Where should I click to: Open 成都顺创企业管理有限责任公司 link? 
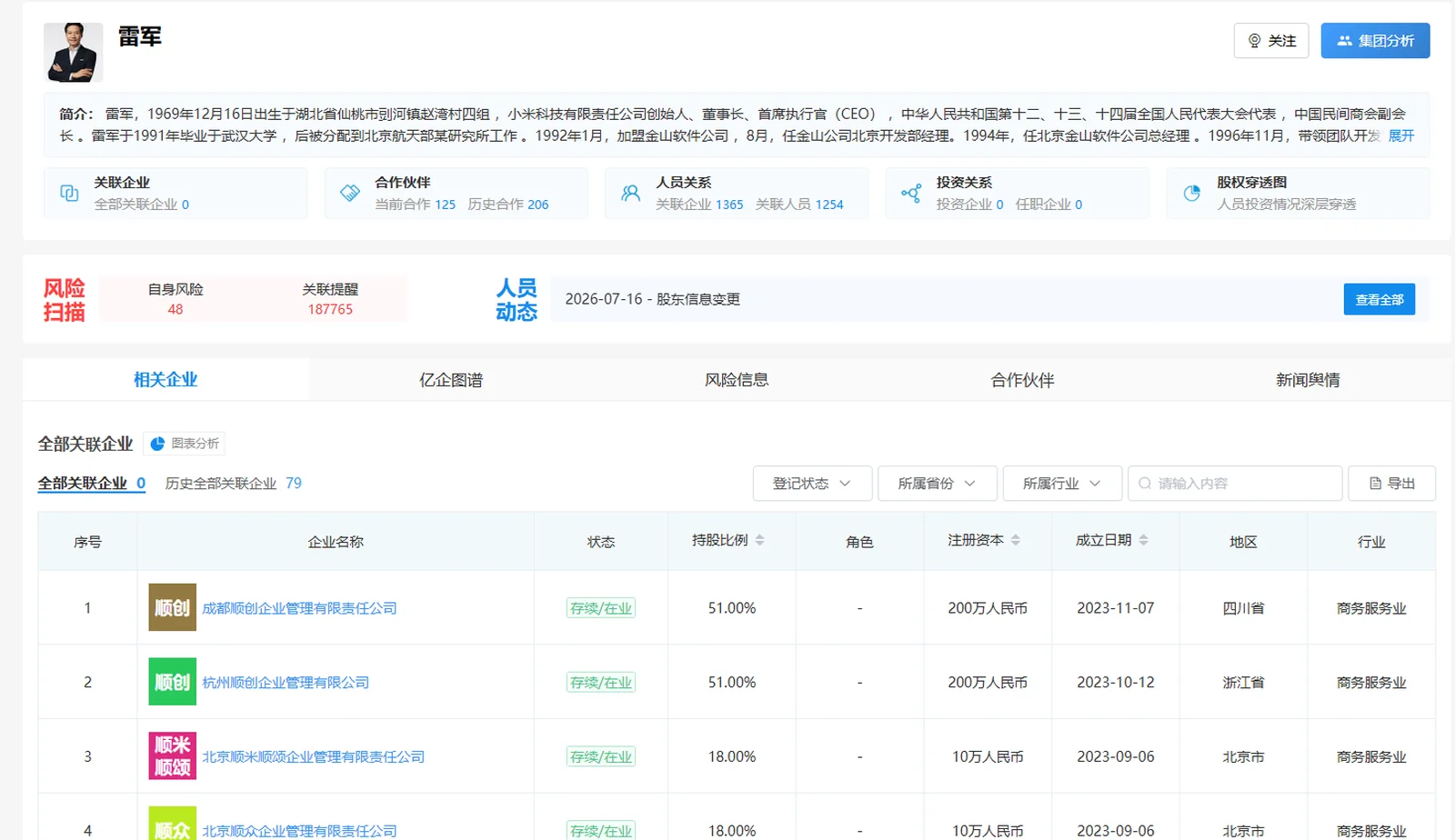coord(299,608)
